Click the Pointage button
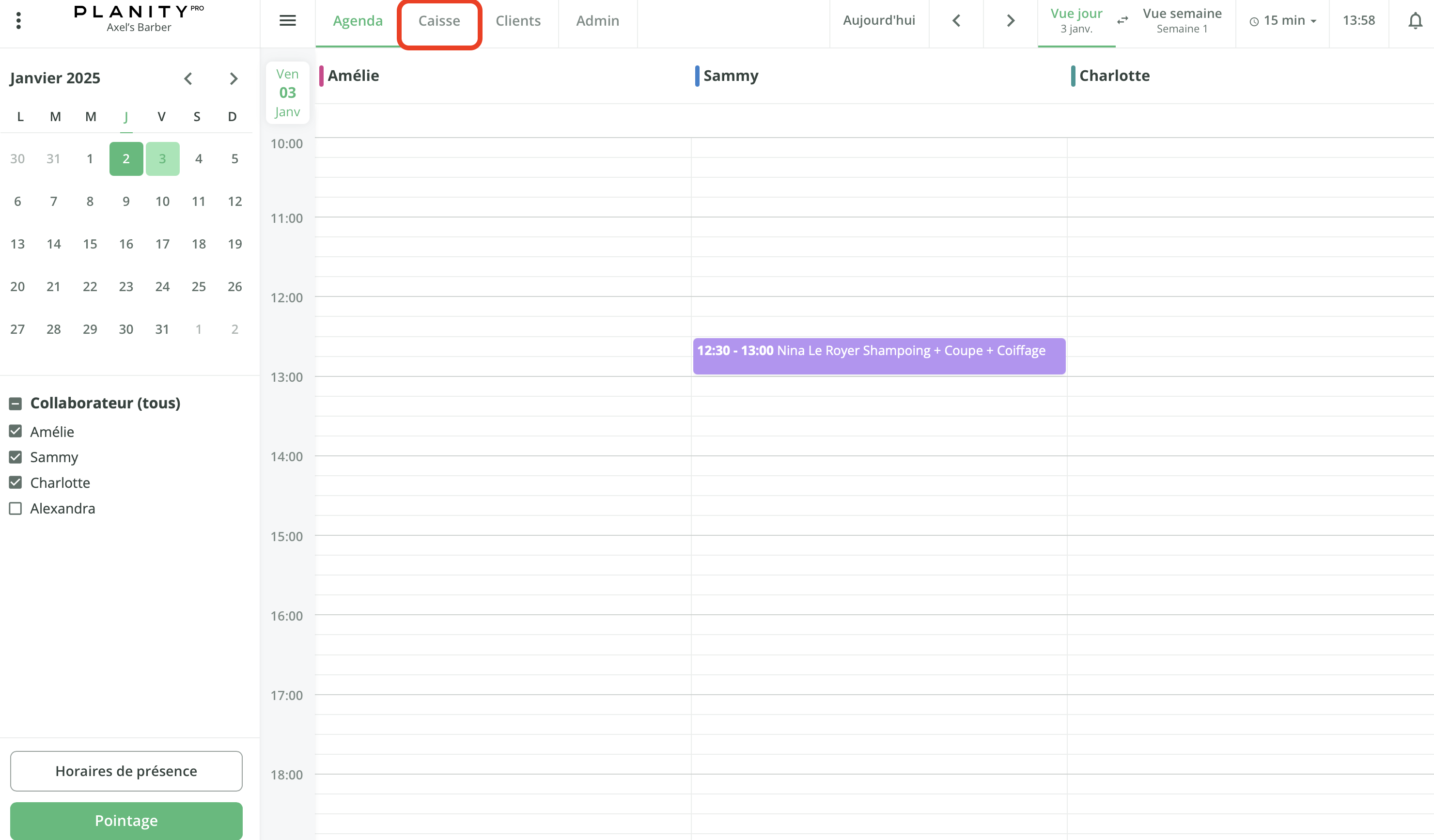 pos(126,820)
